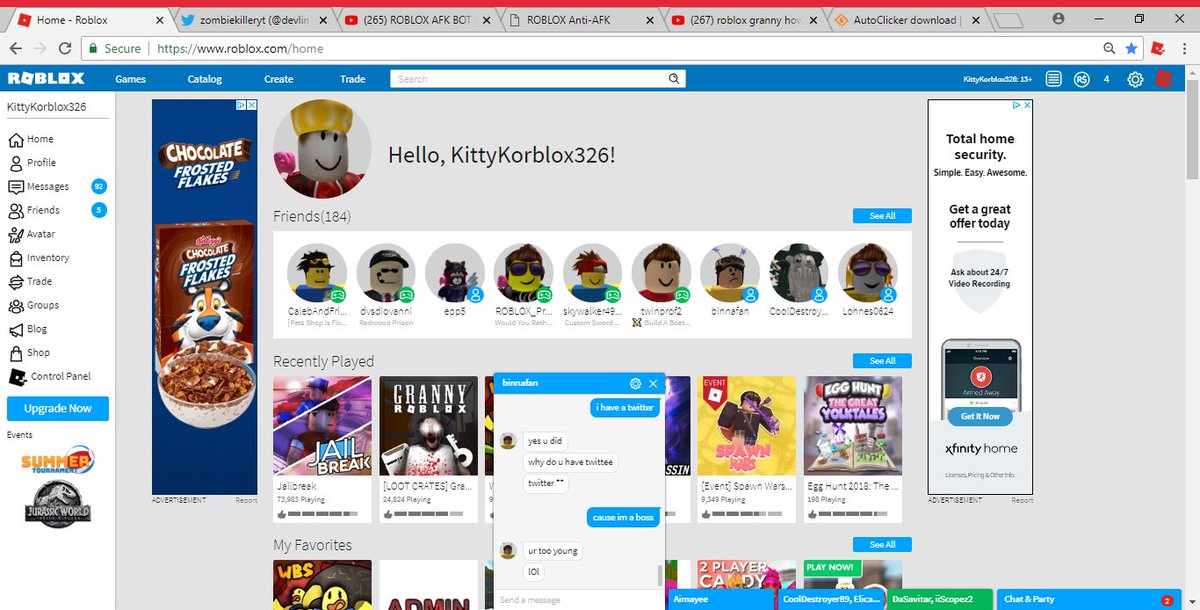The width and height of the screenshot is (1200, 610).
Task: Click See All for My Favorites
Action: click(882, 545)
